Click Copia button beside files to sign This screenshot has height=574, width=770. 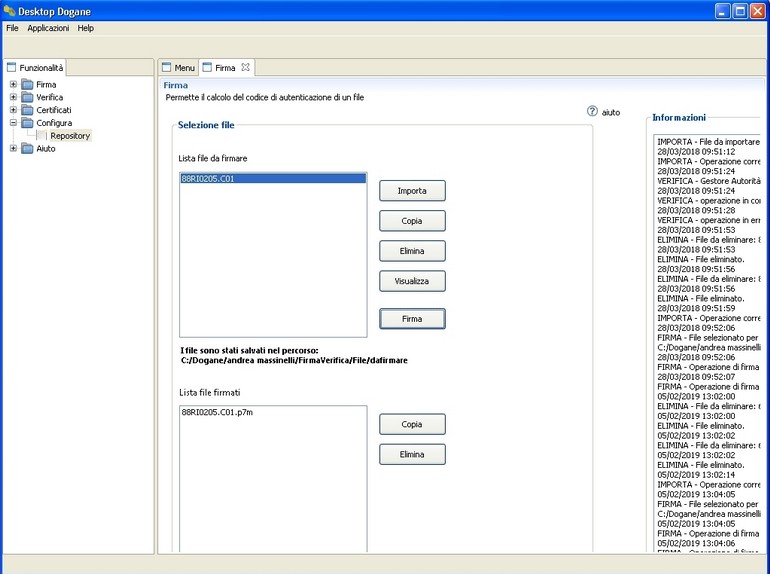click(412, 221)
